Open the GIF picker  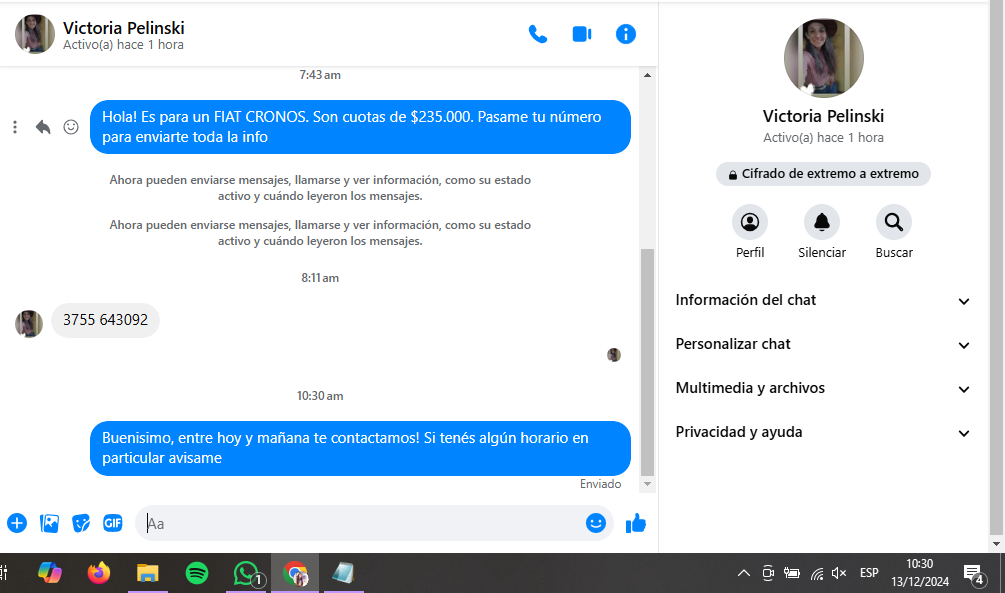(x=113, y=523)
